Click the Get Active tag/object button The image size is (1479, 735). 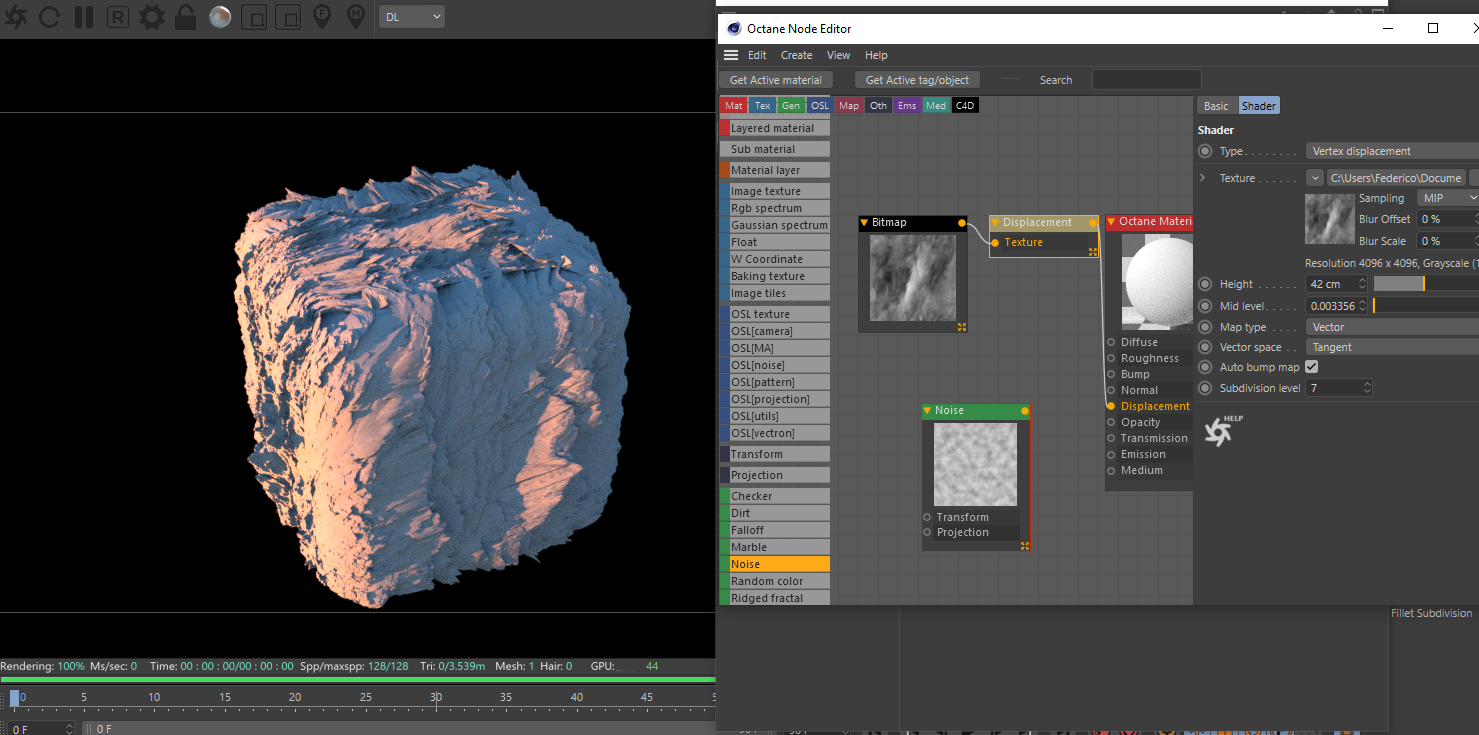[917, 80]
